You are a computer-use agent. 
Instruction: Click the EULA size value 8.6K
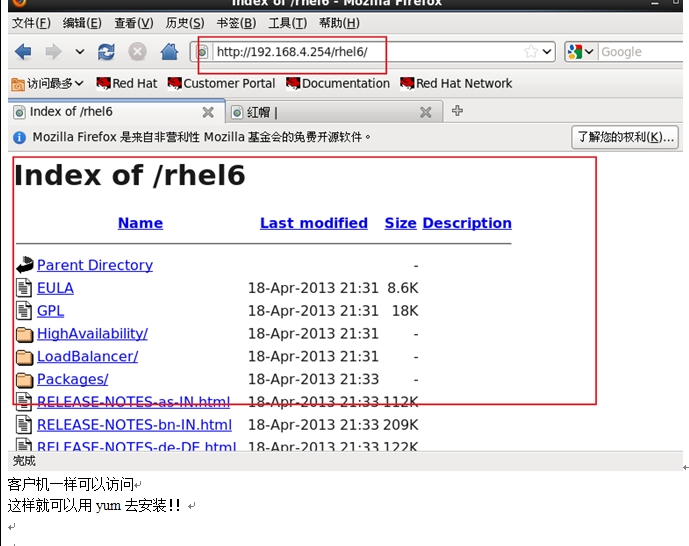coord(403,288)
